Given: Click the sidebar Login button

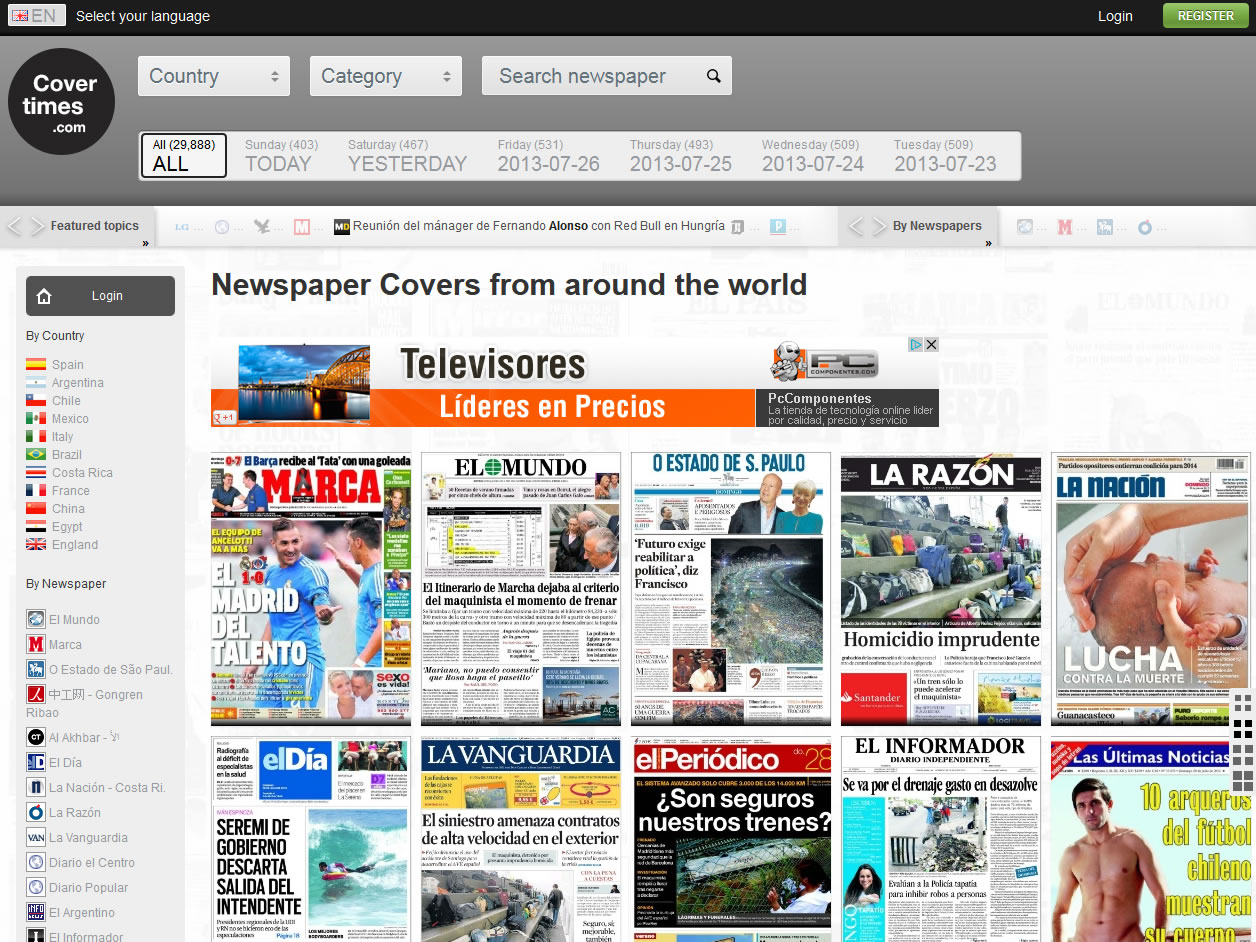Looking at the screenshot, I should point(100,296).
